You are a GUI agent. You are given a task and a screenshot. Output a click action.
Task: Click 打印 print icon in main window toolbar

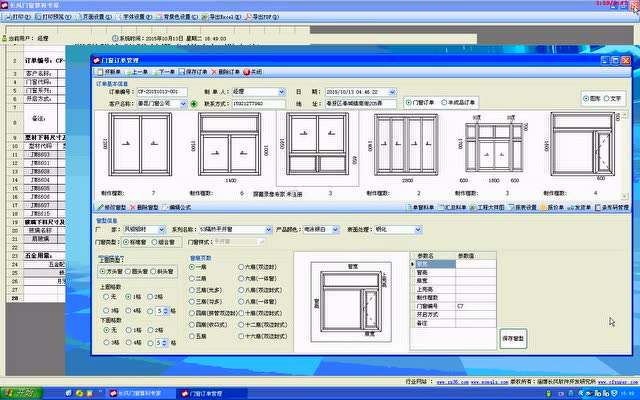pos(18,17)
